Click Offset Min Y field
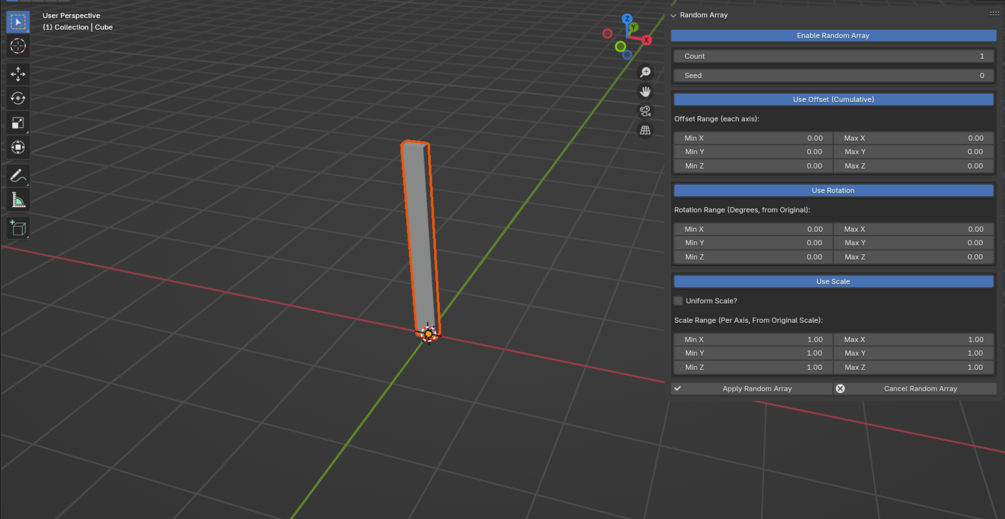 (752, 152)
